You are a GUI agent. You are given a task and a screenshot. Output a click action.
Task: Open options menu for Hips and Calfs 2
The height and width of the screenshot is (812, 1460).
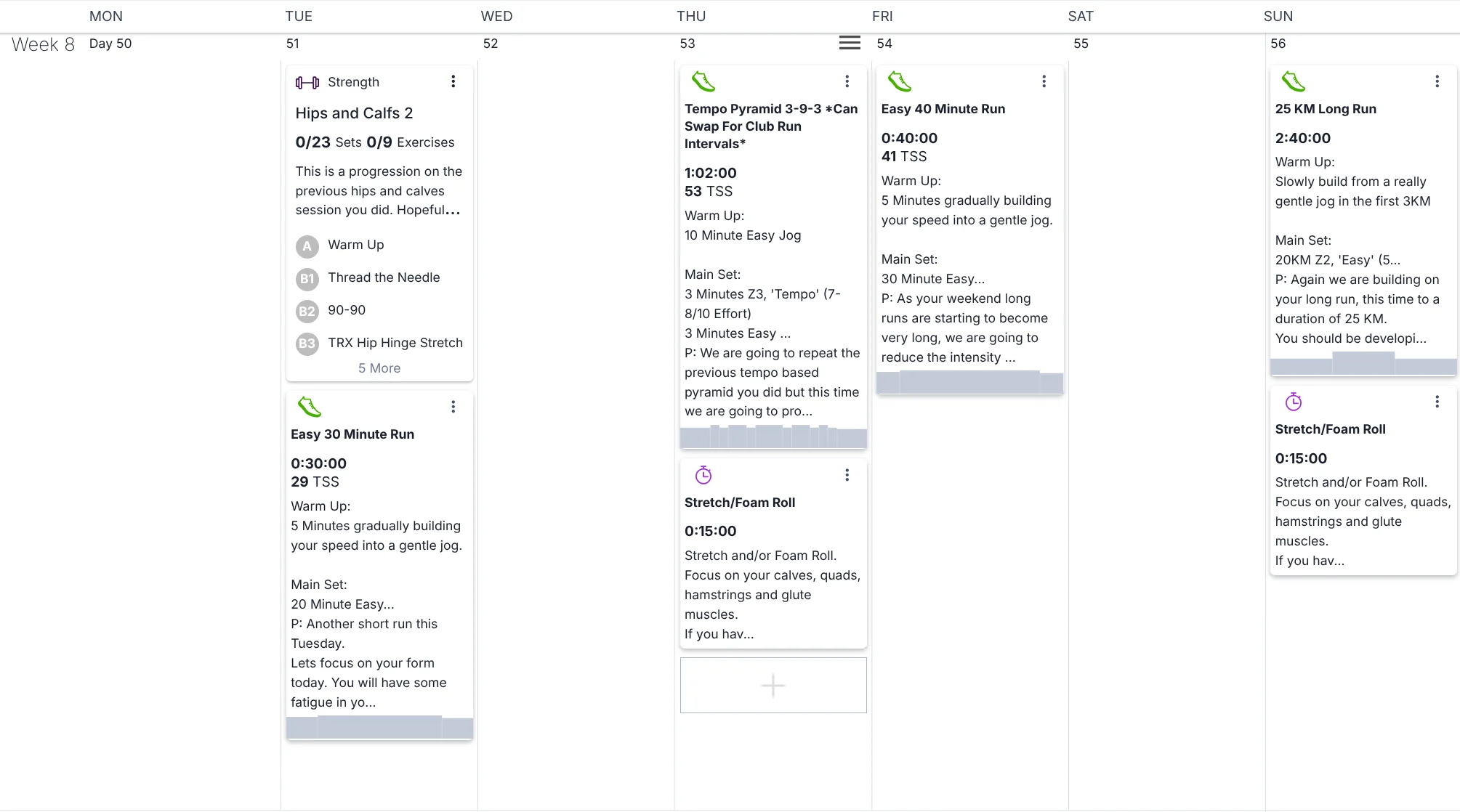[x=453, y=81]
